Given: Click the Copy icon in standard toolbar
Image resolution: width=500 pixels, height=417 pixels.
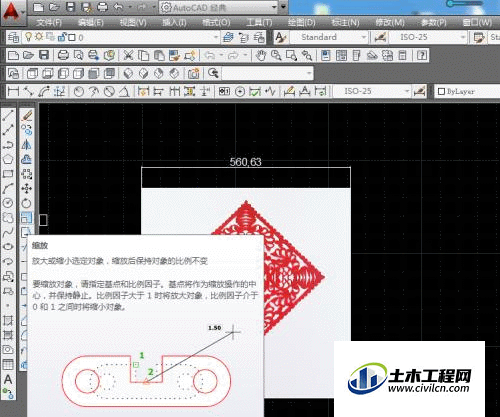Looking at the screenshot, I should pyautogui.click(x=144, y=55).
